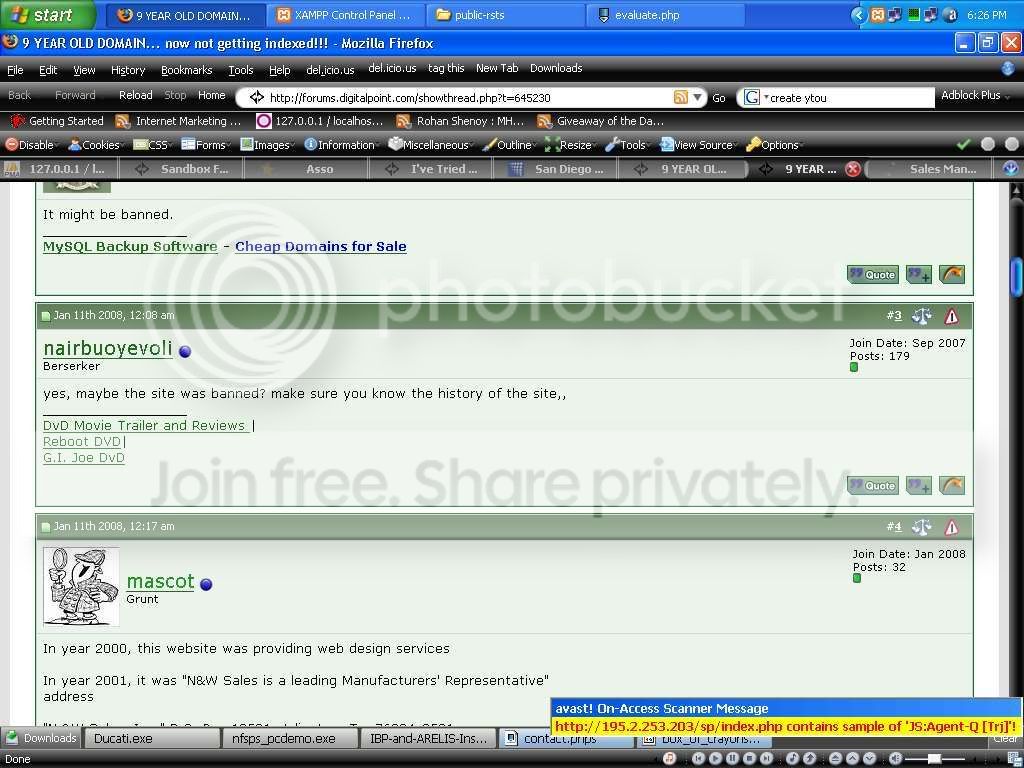This screenshot has height=768, width=1024.
Task: Click the eject button in status bar player
Action: (x=835, y=758)
